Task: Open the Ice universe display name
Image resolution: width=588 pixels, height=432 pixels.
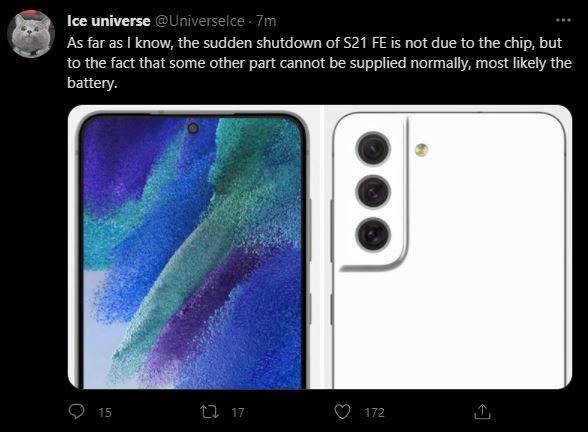Action: pyautogui.click(x=108, y=21)
